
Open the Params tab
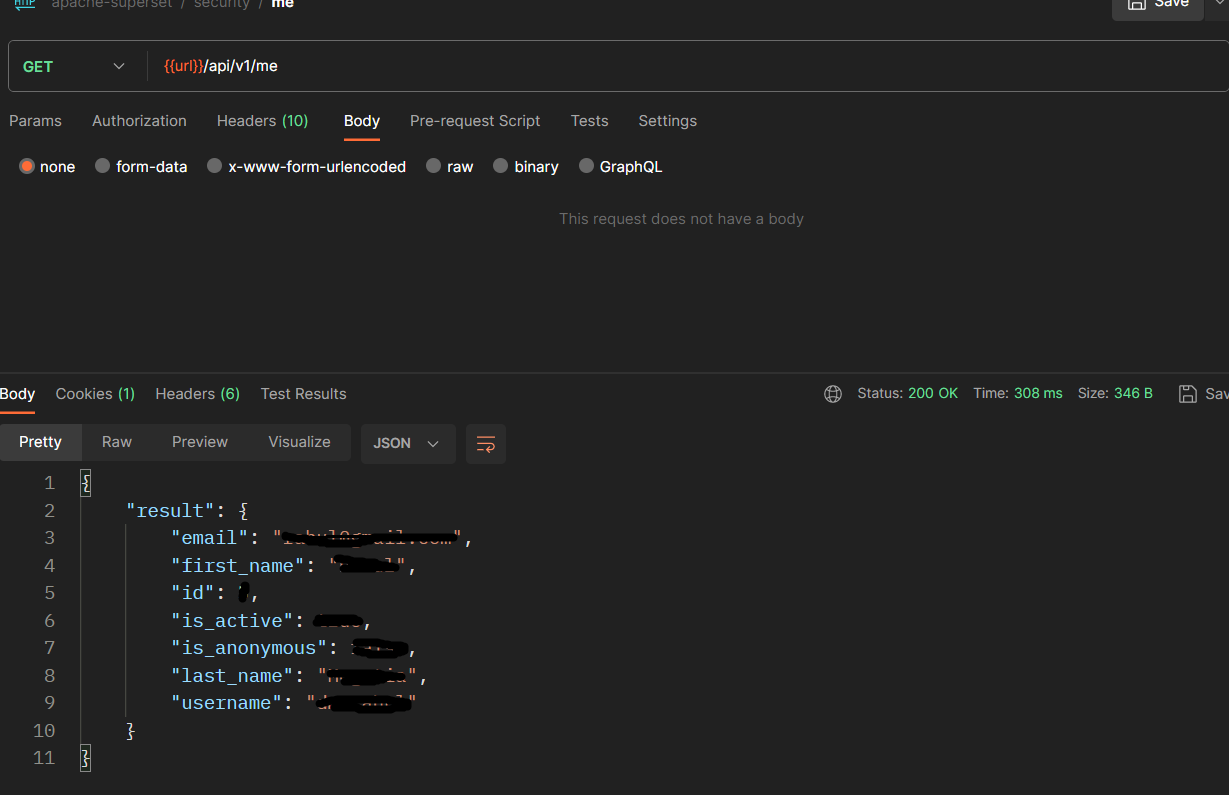pyautogui.click(x=35, y=121)
